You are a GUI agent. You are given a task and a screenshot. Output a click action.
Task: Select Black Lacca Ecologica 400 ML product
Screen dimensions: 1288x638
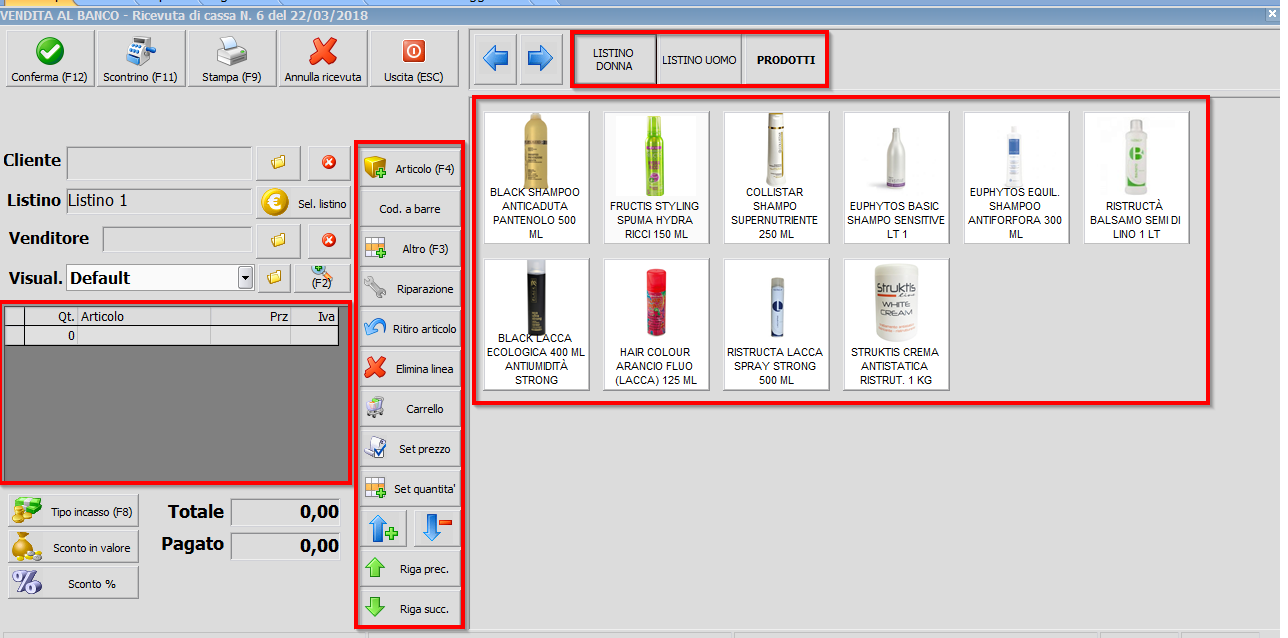coord(536,324)
